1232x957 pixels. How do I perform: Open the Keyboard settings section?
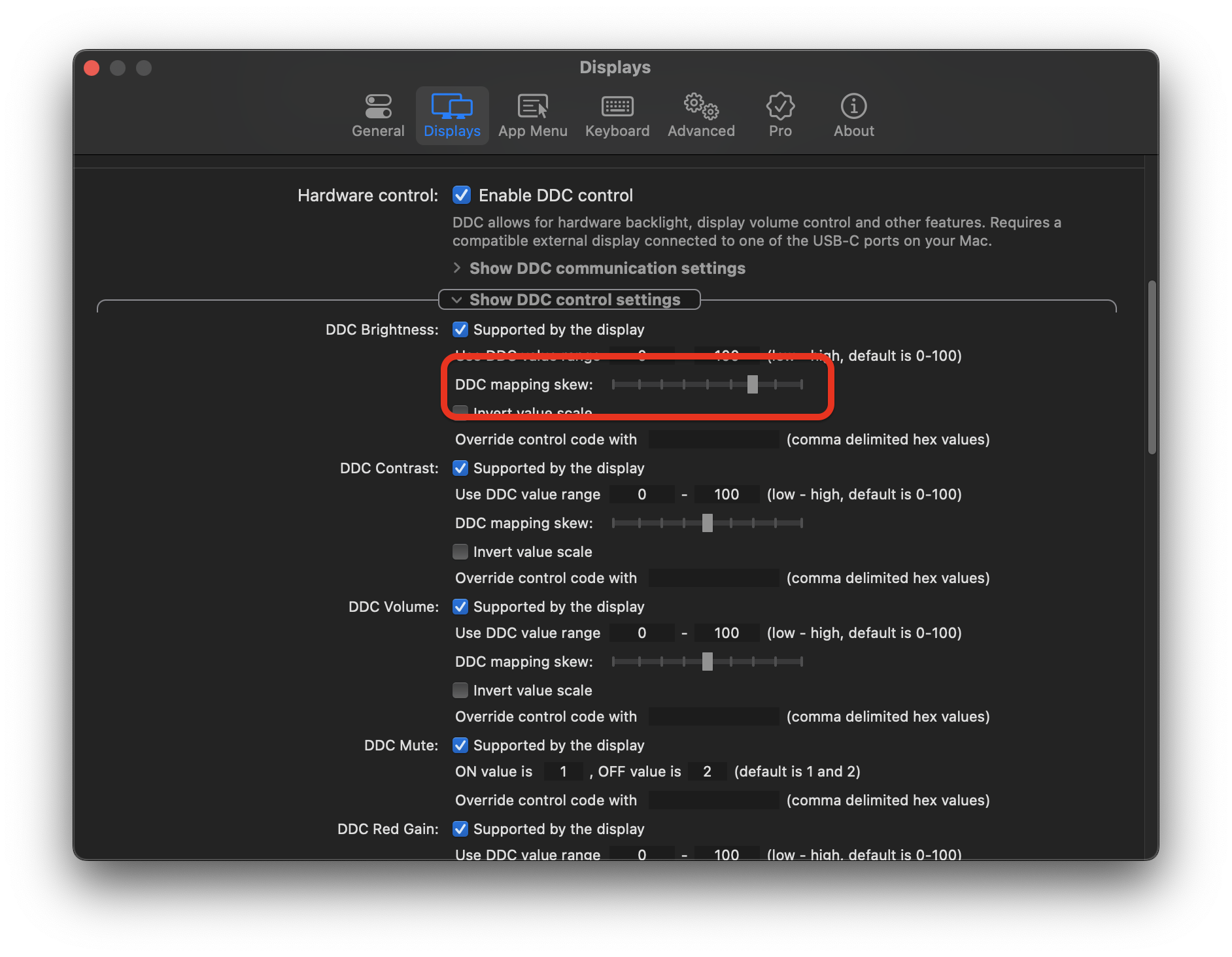(617, 115)
